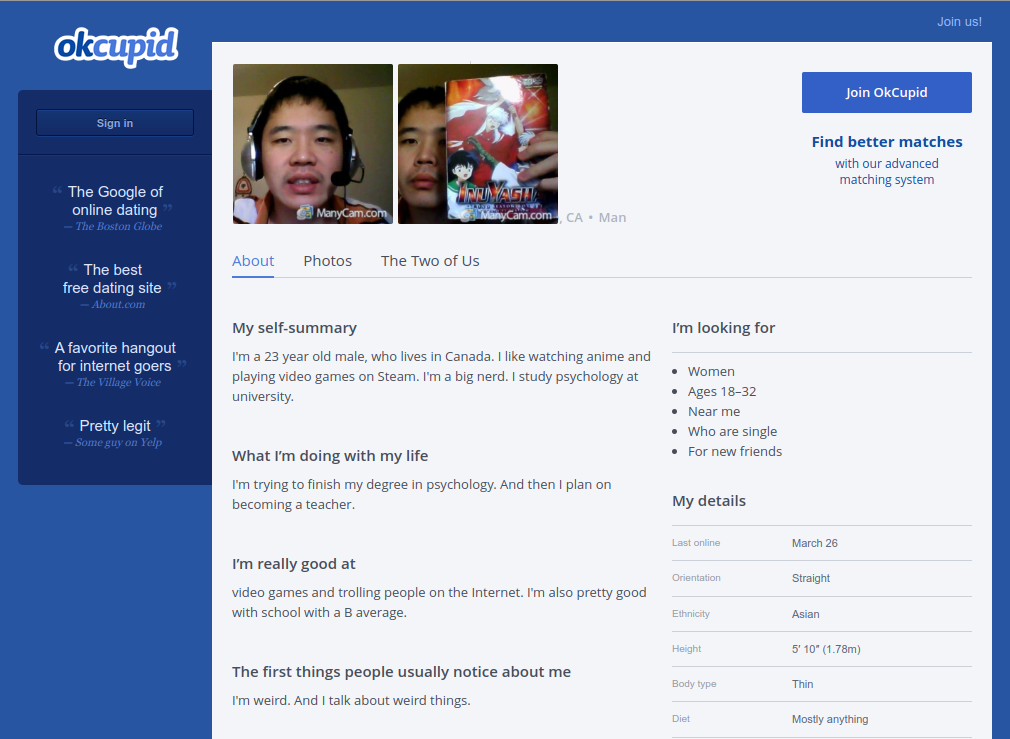
Task: Click the My details heading
Action: [709, 501]
